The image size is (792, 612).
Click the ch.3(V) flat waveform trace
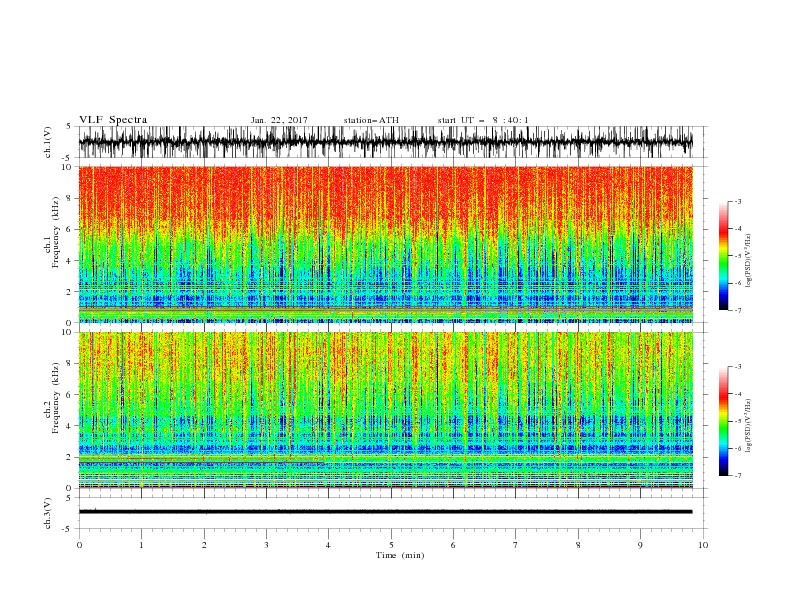(385, 512)
